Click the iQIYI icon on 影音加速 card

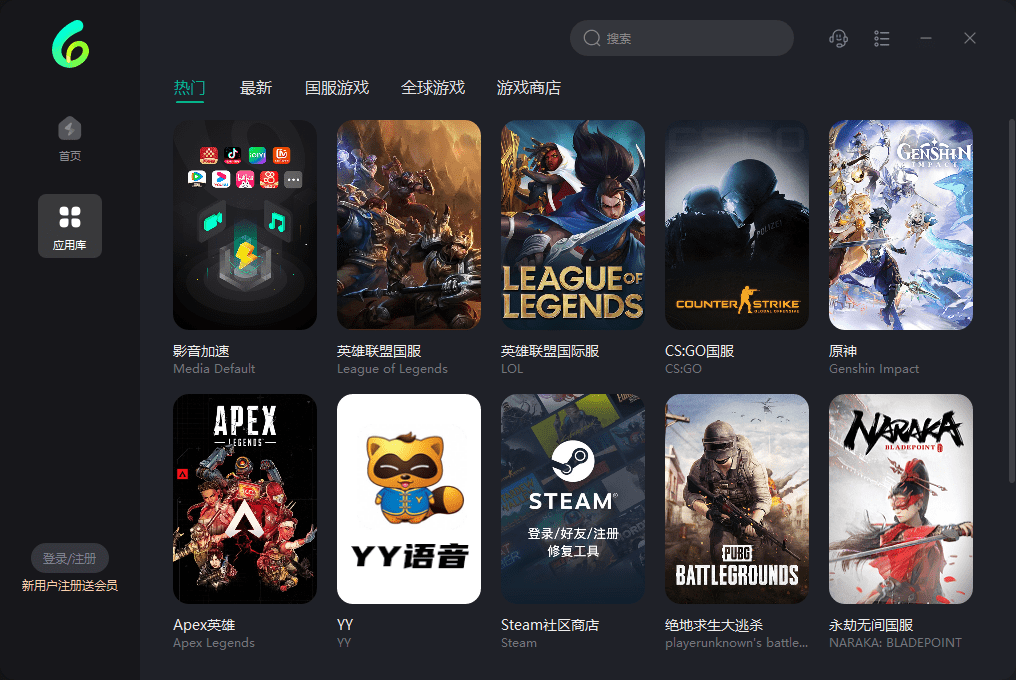[x=257, y=155]
